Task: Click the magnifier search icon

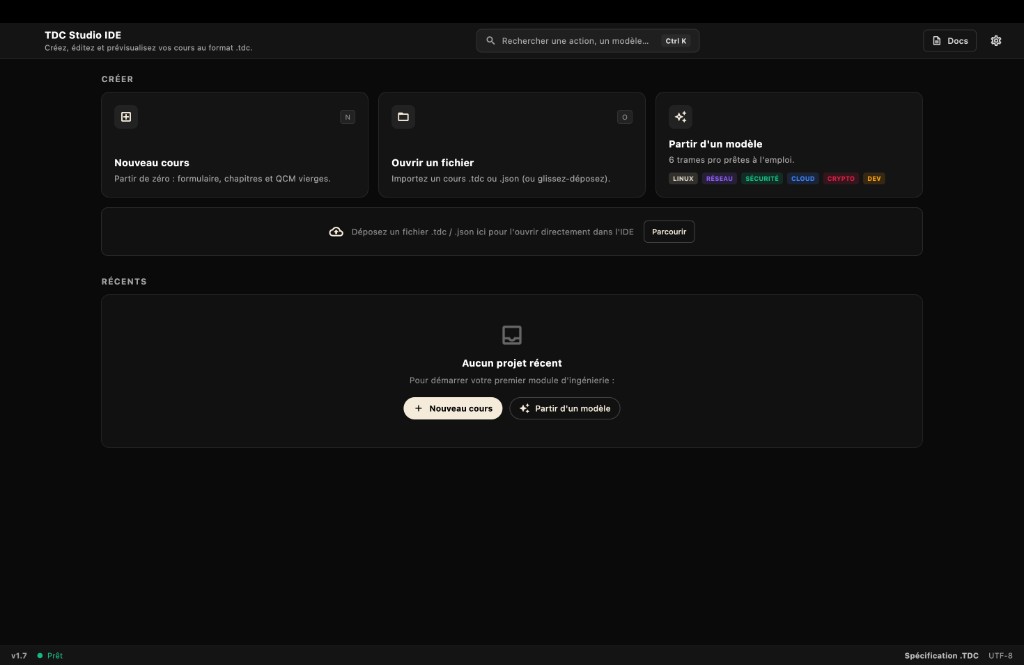Action: pyautogui.click(x=490, y=41)
